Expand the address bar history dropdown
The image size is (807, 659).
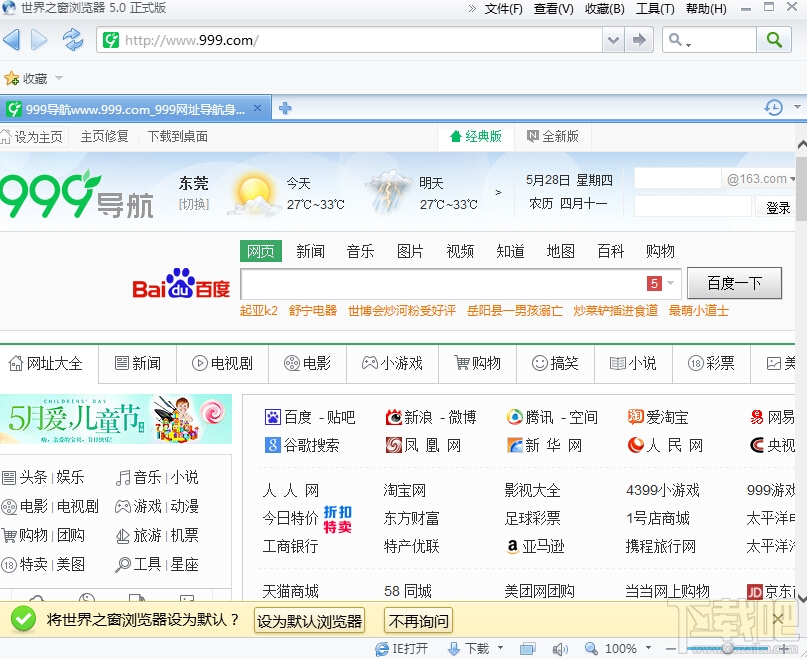point(613,40)
